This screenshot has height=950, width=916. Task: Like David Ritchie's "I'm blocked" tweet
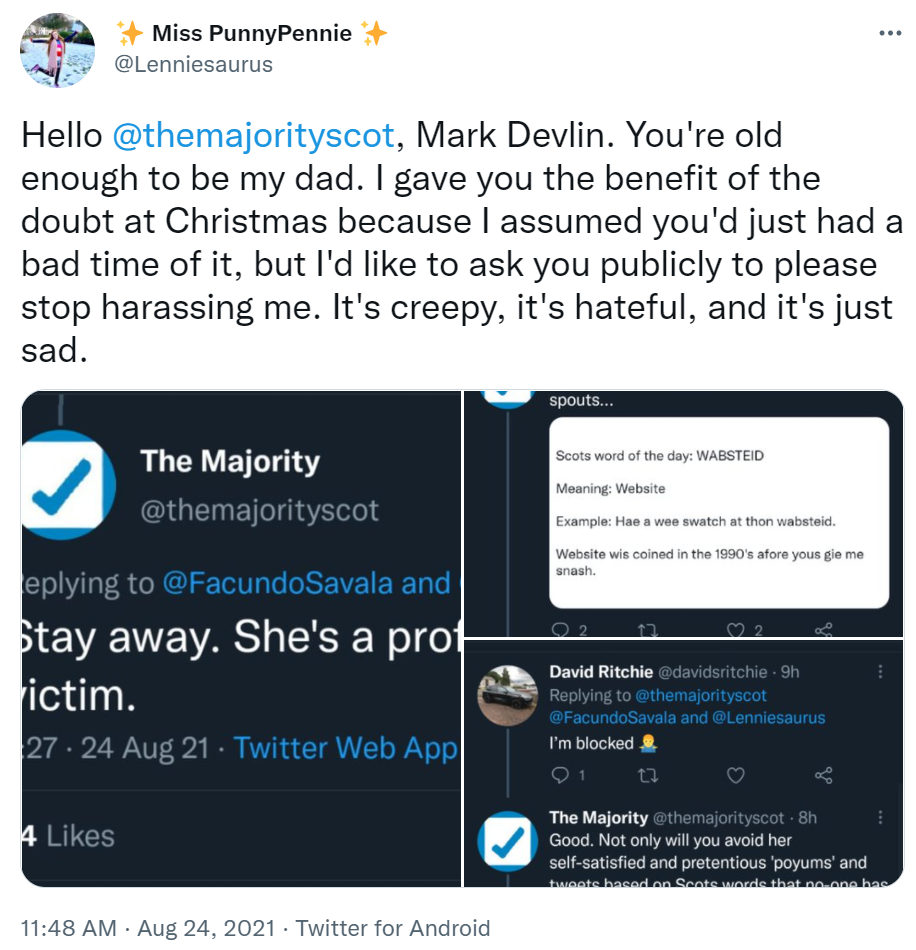point(735,775)
